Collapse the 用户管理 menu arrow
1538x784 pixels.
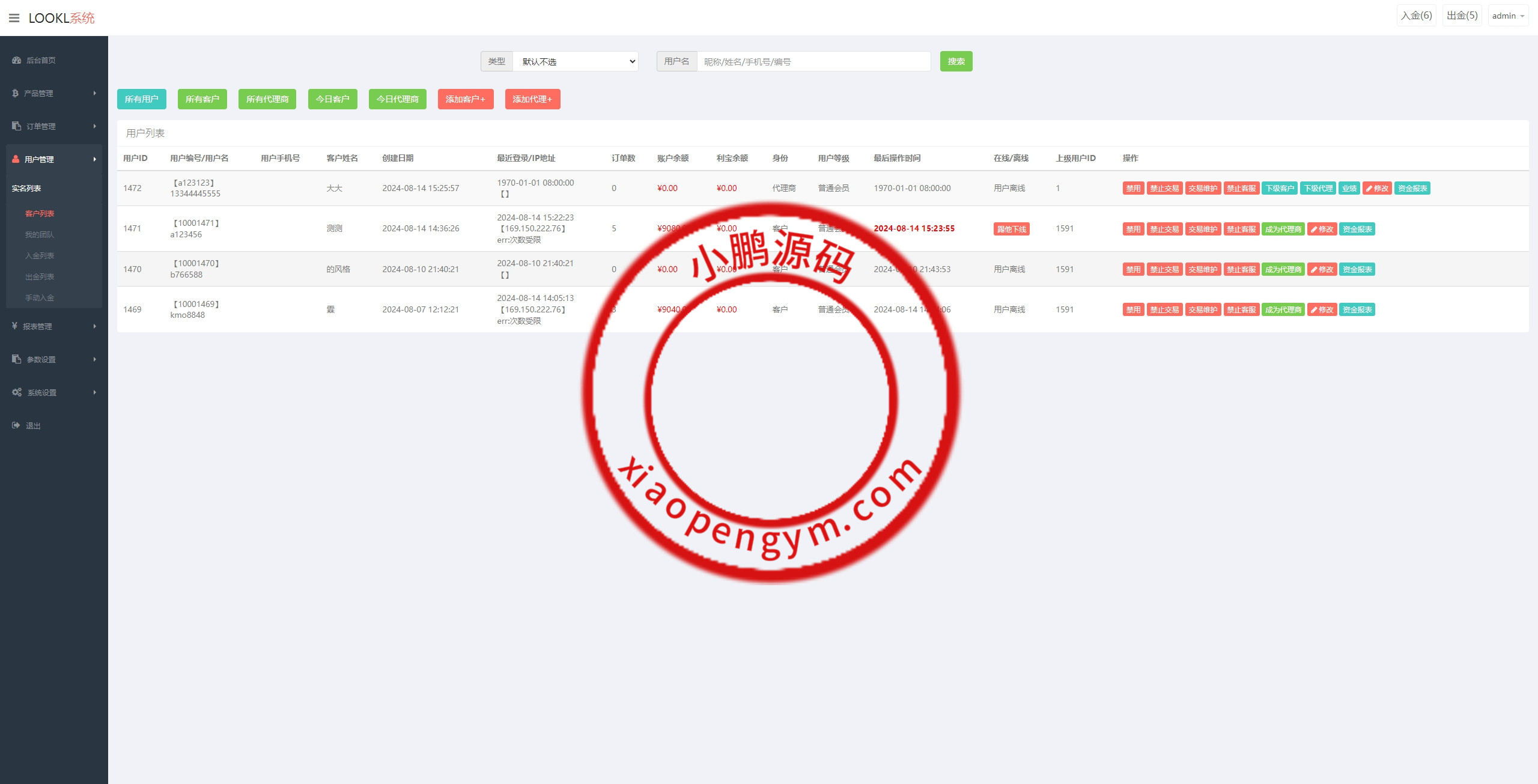click(94, 159)
